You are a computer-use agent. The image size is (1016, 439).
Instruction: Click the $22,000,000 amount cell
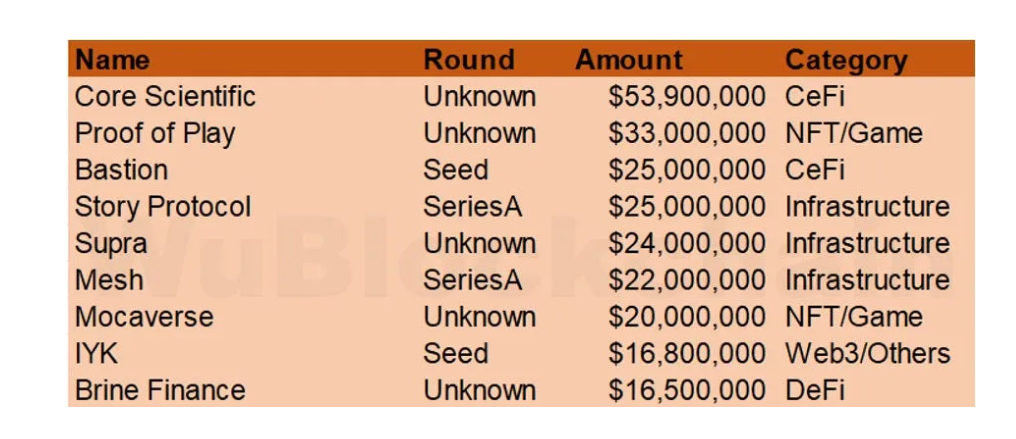click(687, 280)
